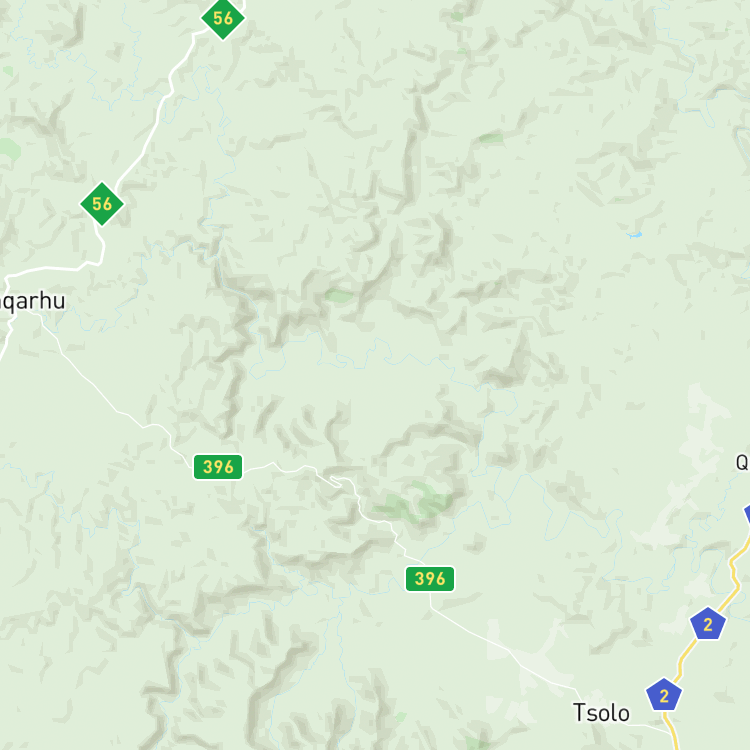Click the hairpin bend on the 396 road
This screenshot has height=750, width=750.
pyautogui.click(x=335, y=481)
